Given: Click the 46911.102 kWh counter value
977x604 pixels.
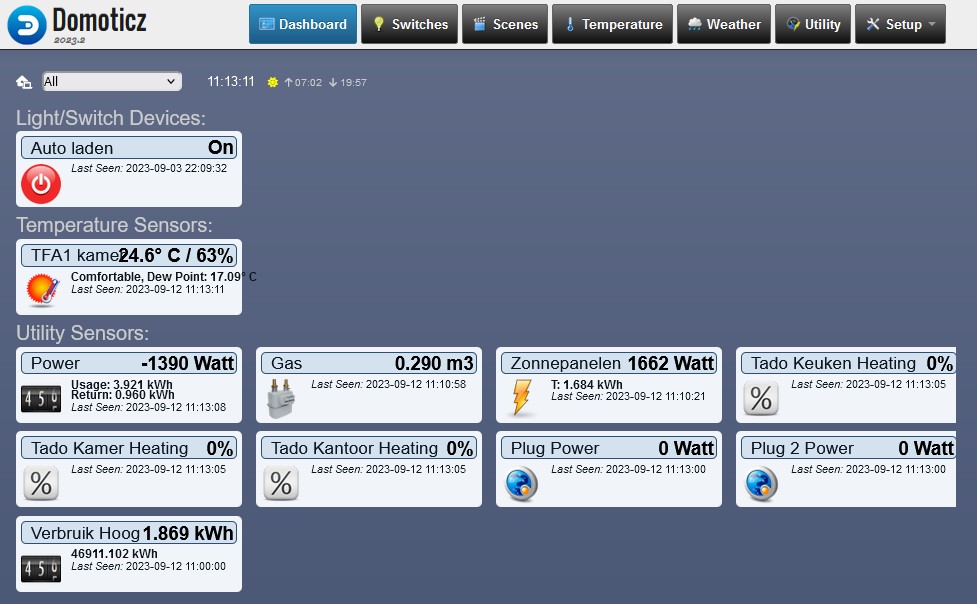Looking at the screenshot, I should pos(114,554).
